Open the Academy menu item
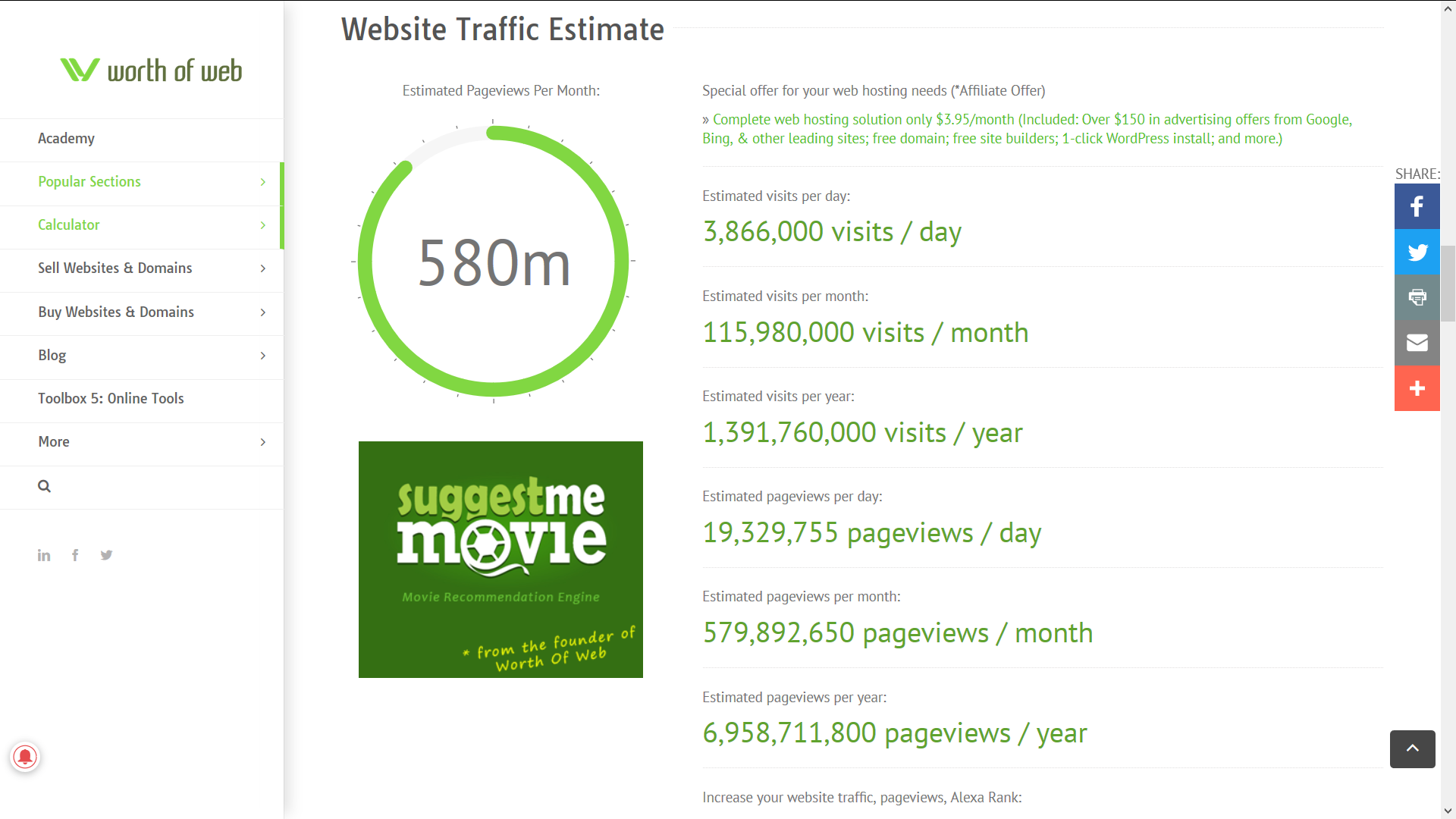Screen dimensions: 1456x819 click(x=142, y=139)
